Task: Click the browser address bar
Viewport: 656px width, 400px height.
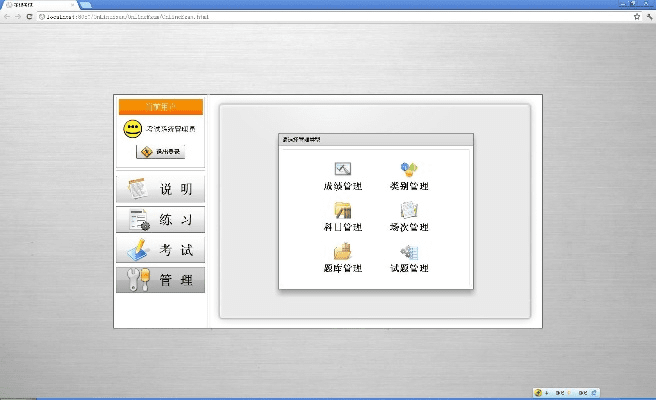Action: click(320, 17)
